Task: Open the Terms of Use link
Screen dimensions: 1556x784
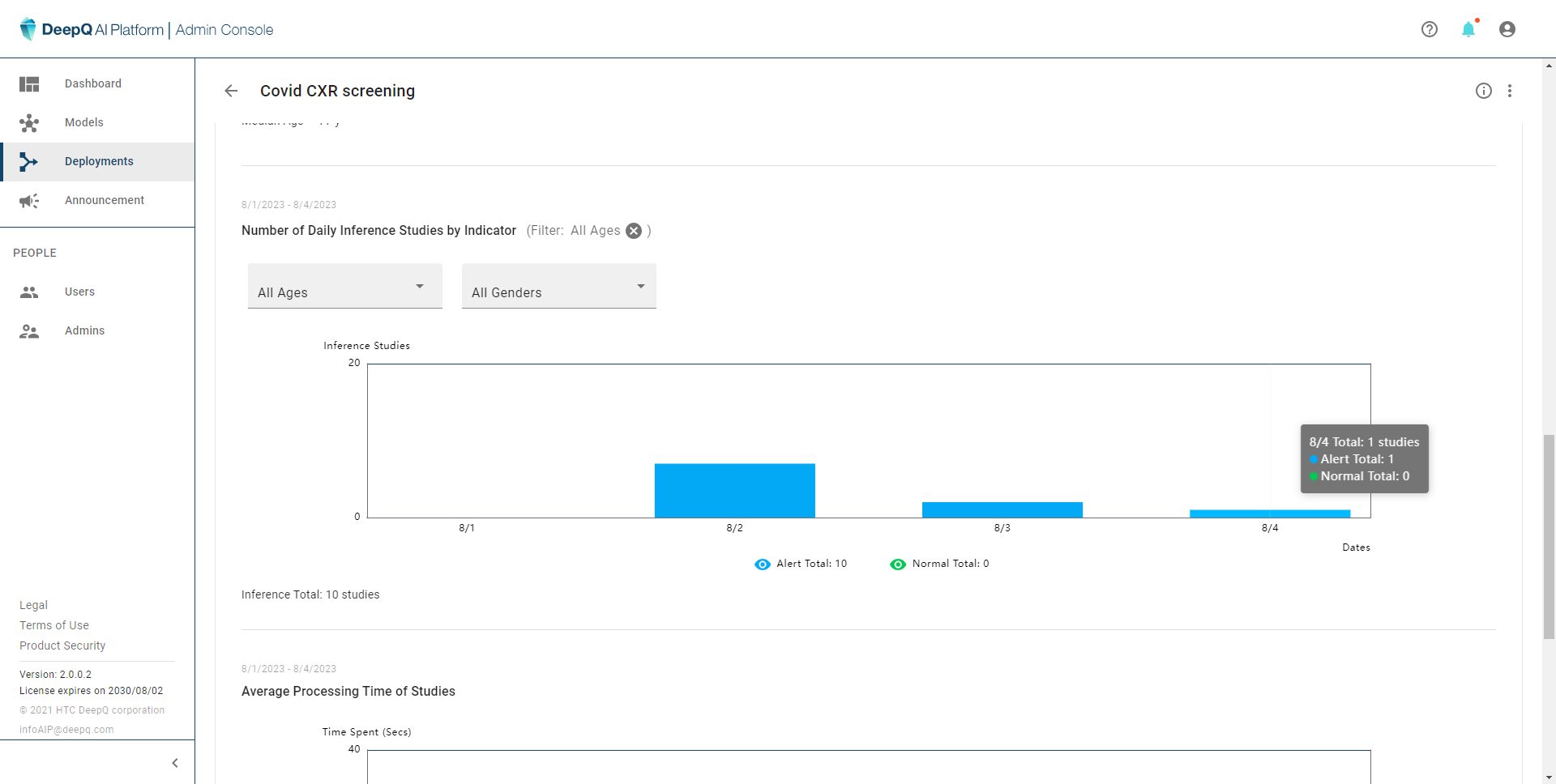Action: click(x=54, y=625)
